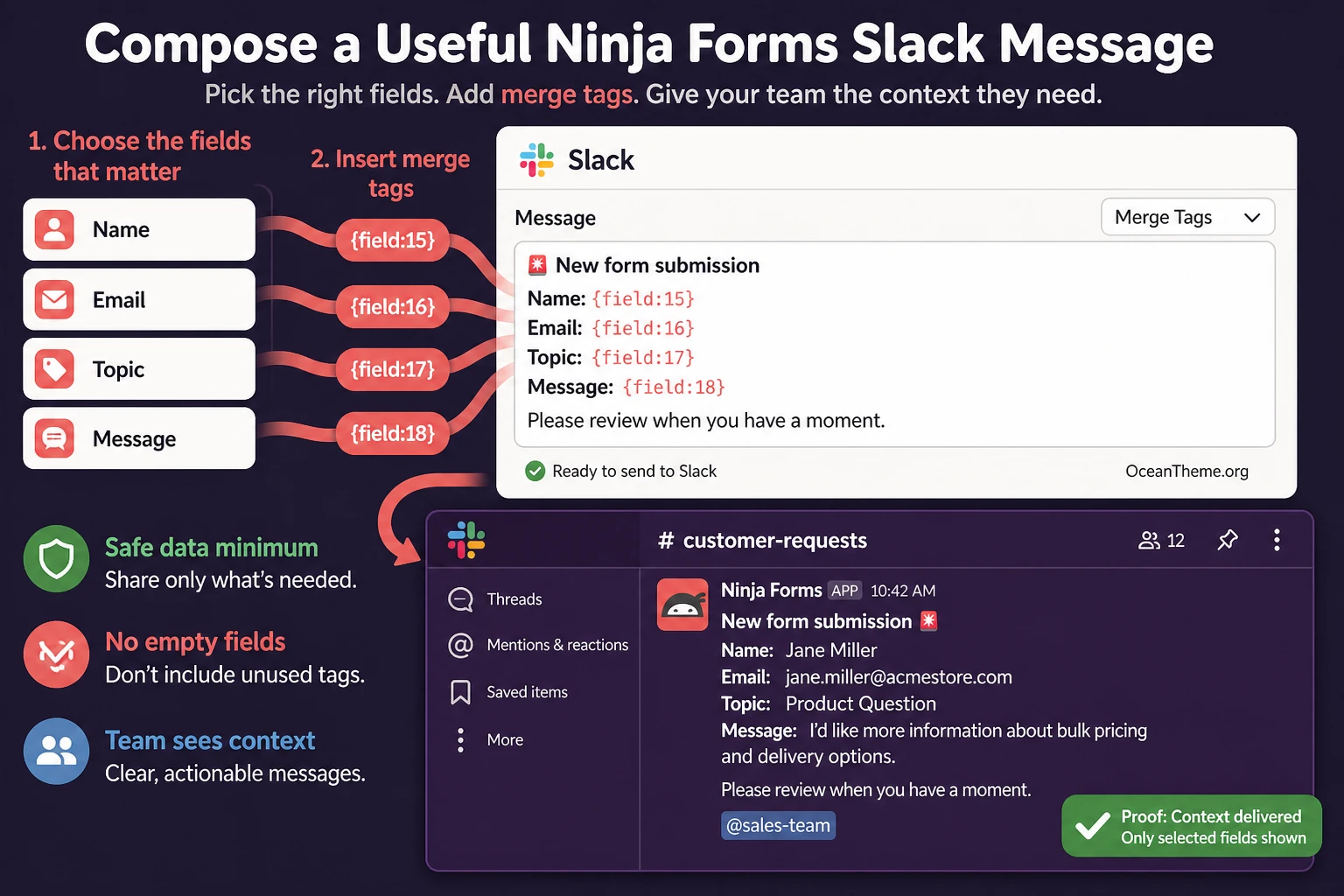The image size is (1344, 896).
Task: Click the Saved items bookmark icon
Action: coord(460,692)
